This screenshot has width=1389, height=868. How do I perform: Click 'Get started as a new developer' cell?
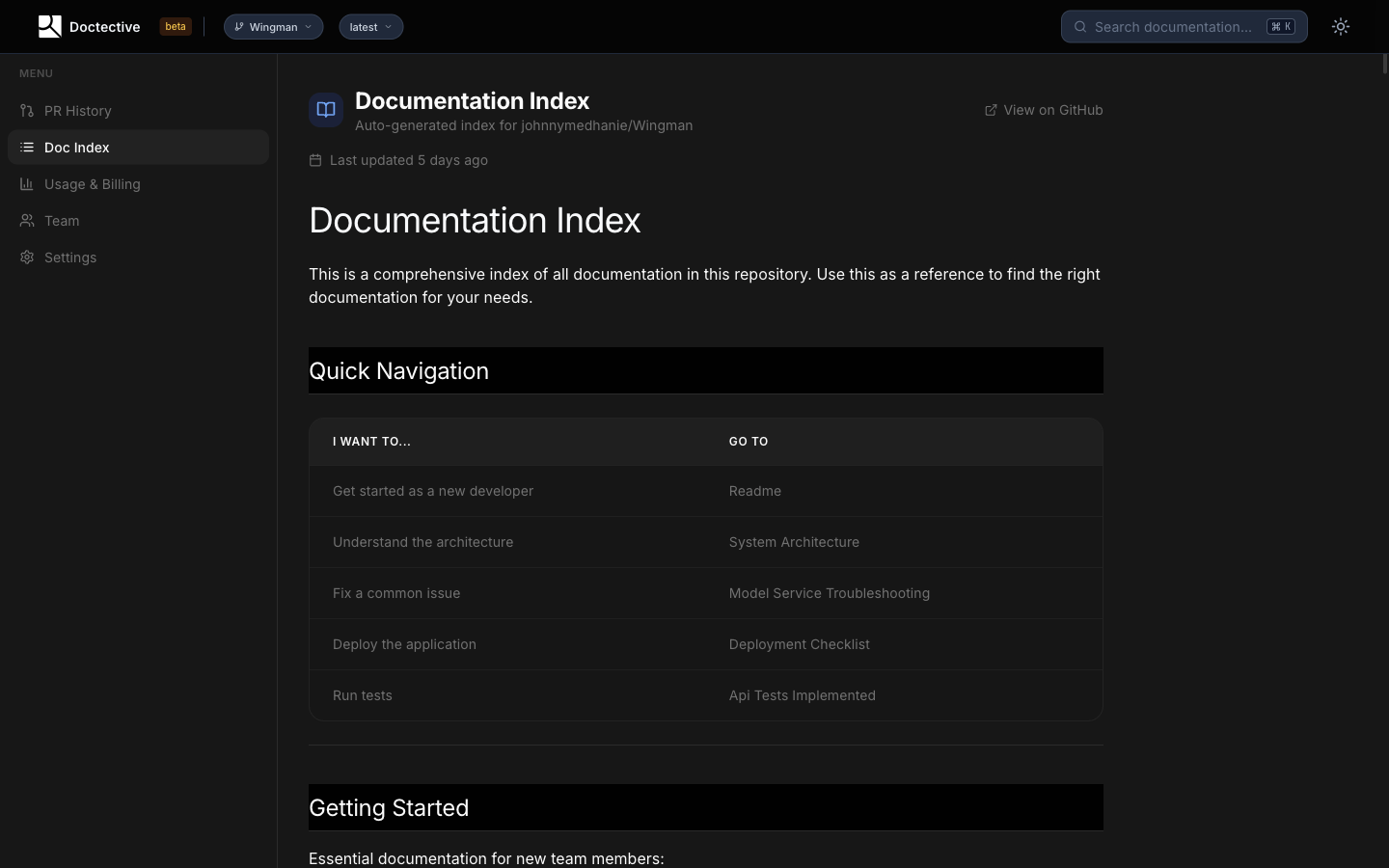433,491
